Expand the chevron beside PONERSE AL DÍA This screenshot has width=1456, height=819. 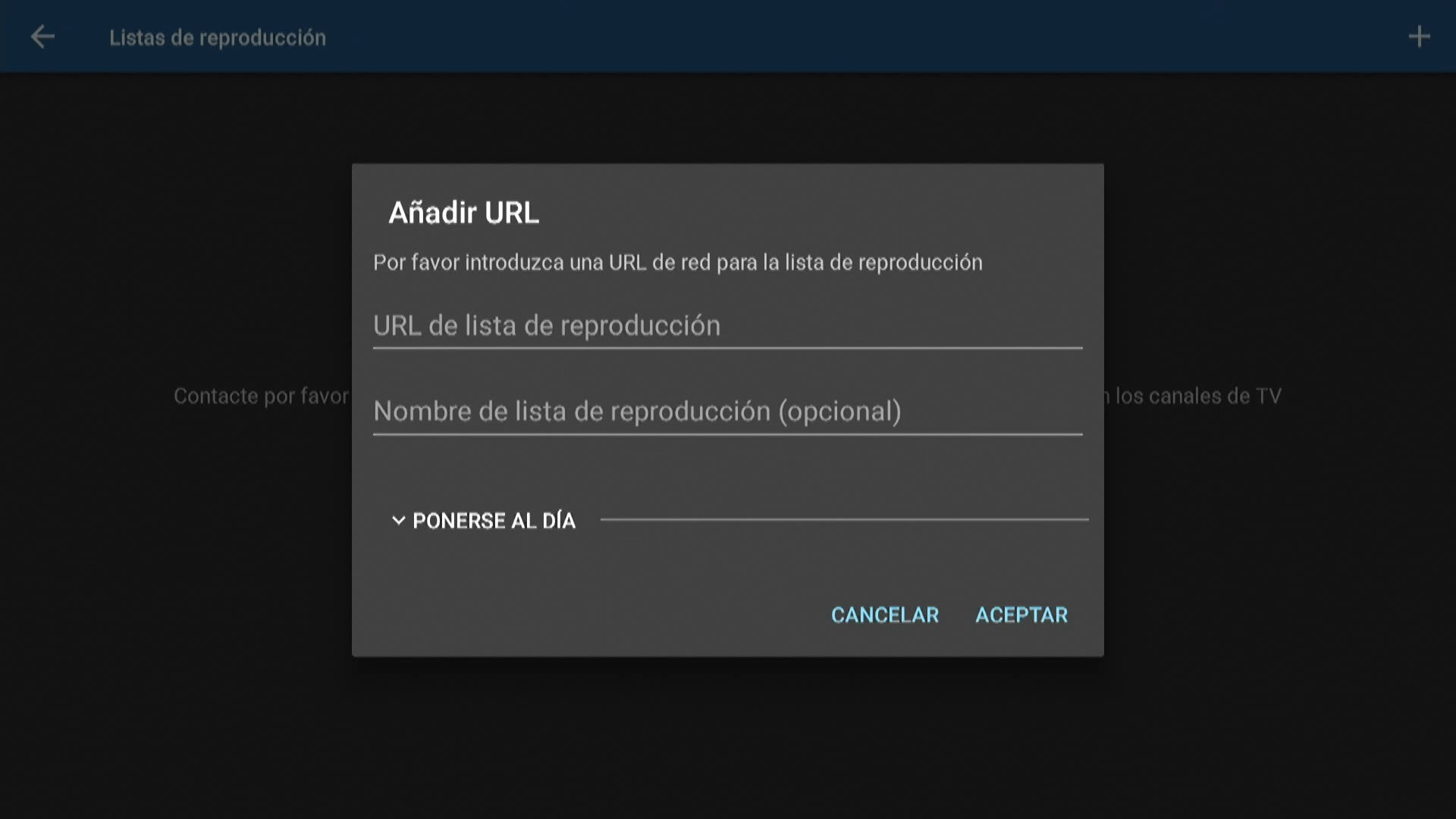point(398,520)
